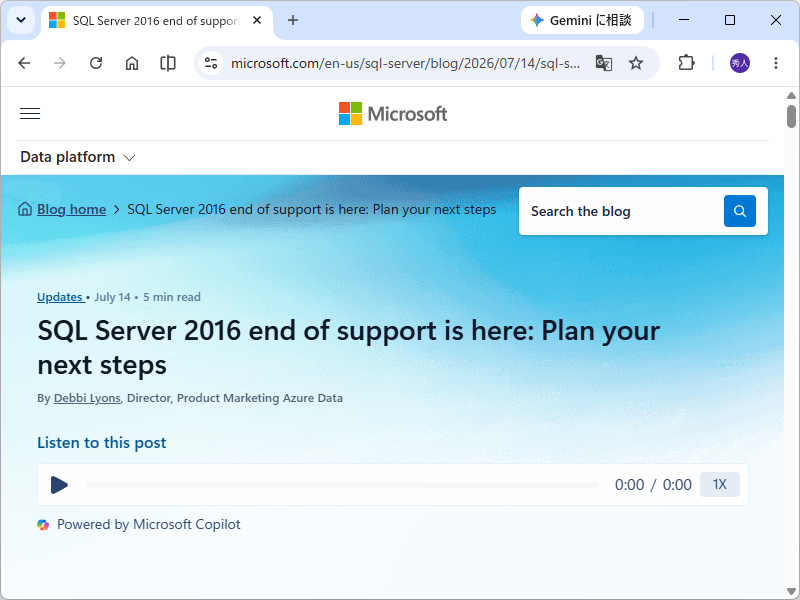Open author Debbi Lyons link
Image resolution: width=800 pixels, height=600 pixels.
[87, 398]
